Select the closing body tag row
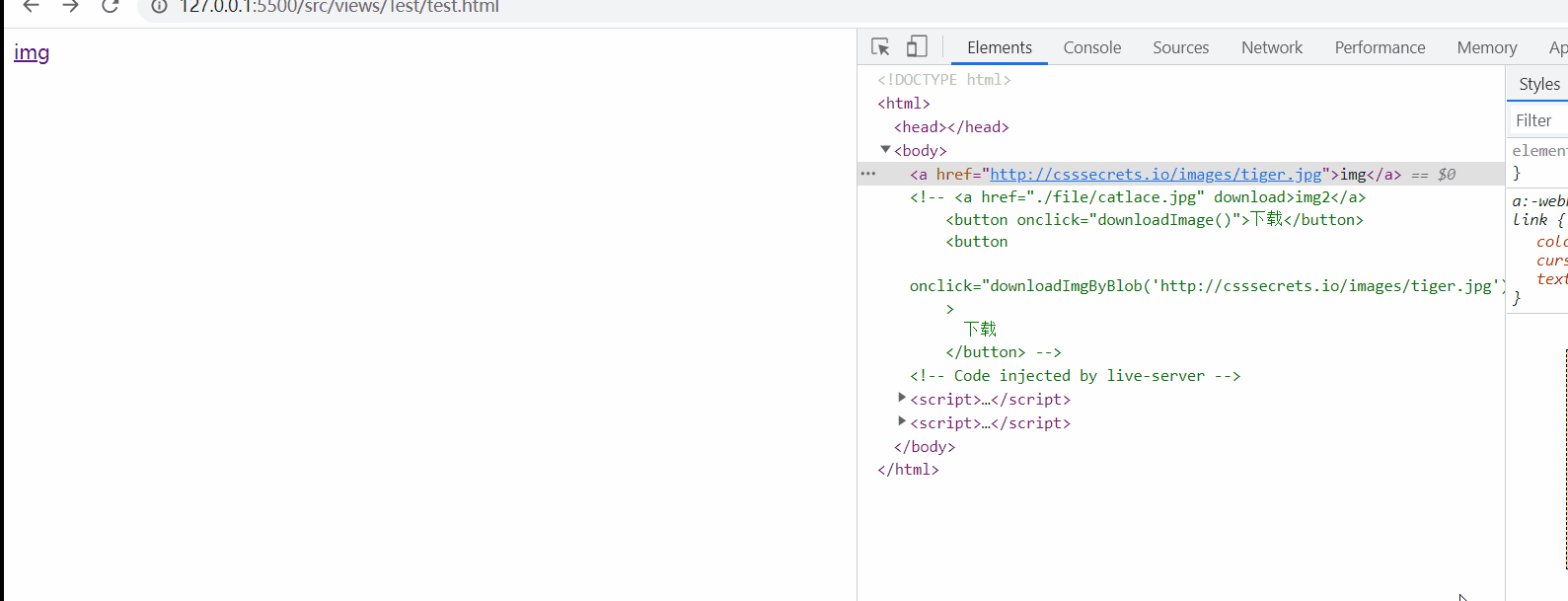 925,446
